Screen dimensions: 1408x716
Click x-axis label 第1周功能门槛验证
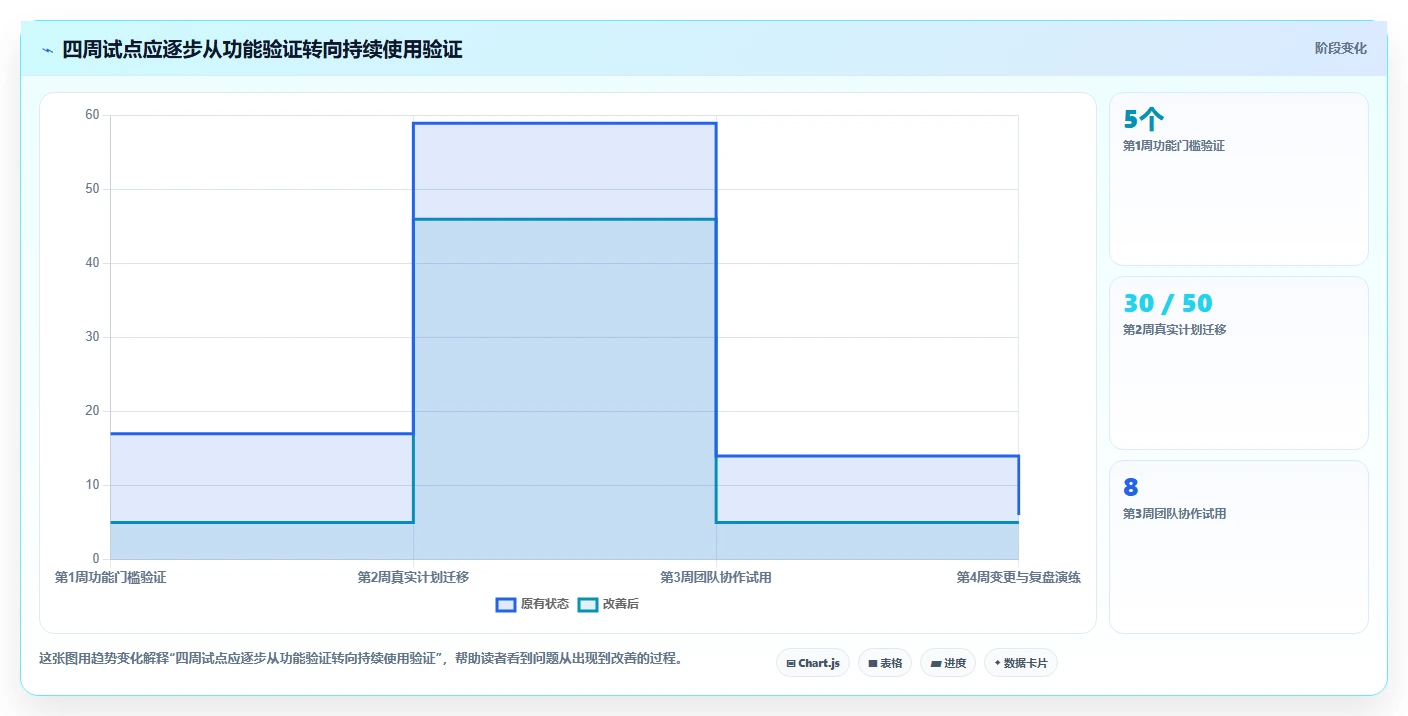[x=110, y=577]
